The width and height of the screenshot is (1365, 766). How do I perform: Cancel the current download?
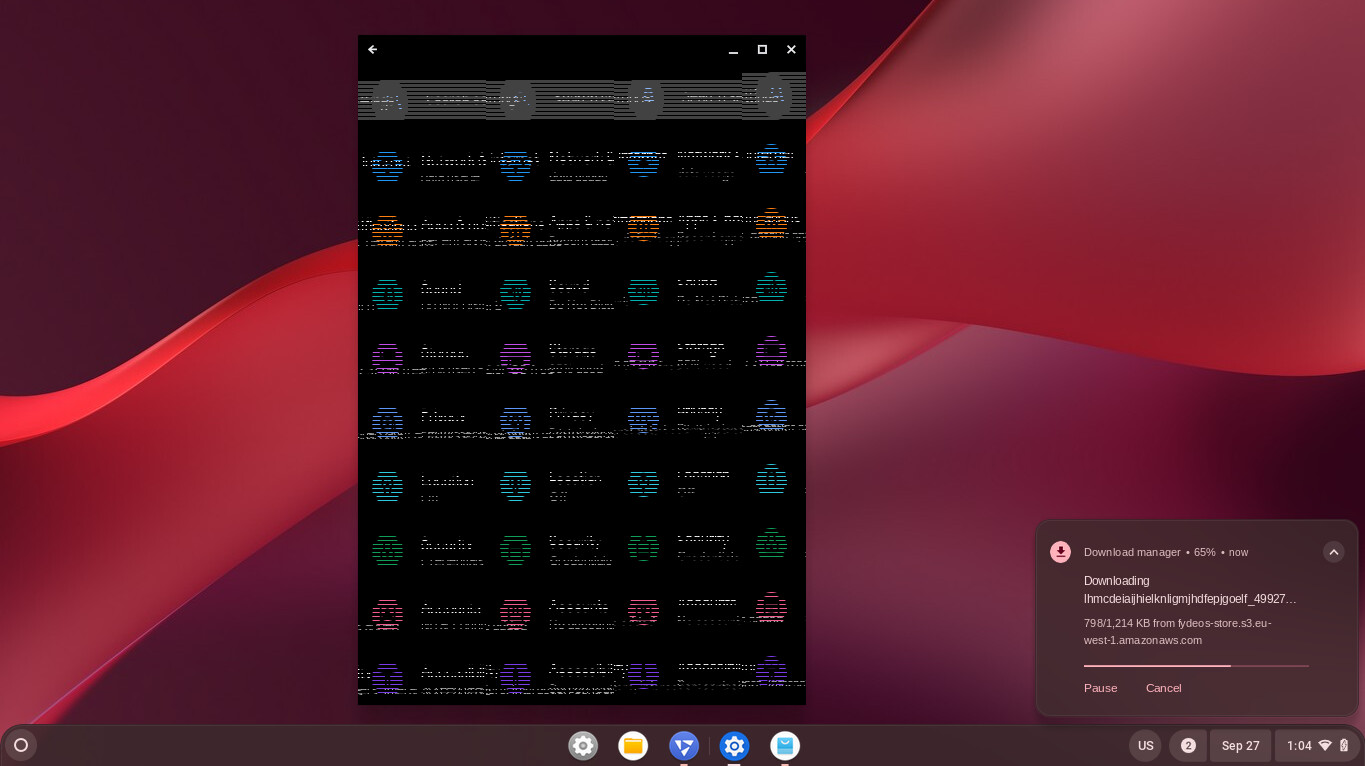[1163, 688]
